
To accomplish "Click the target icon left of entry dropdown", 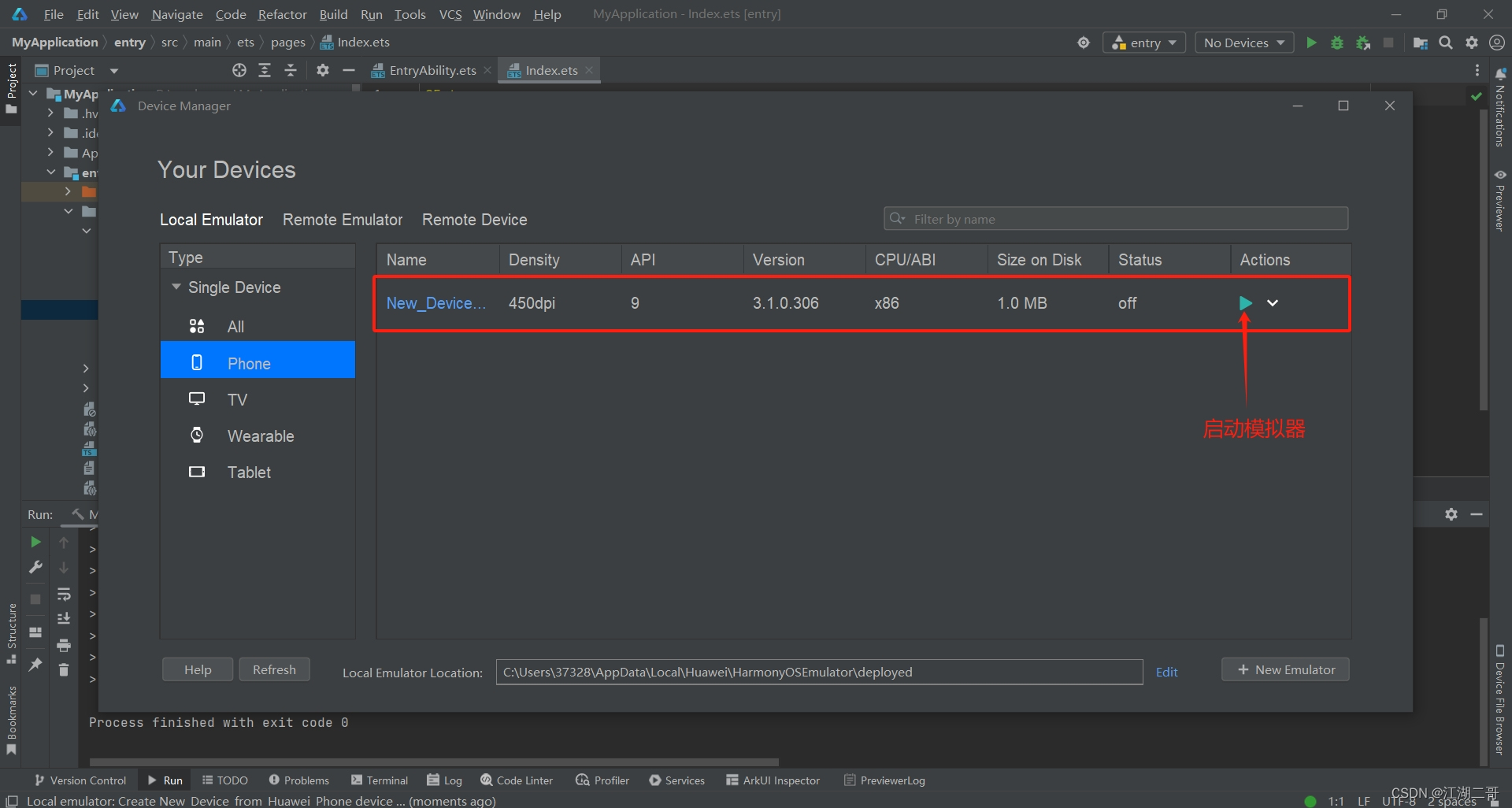I will click(x=1084, y=43).
